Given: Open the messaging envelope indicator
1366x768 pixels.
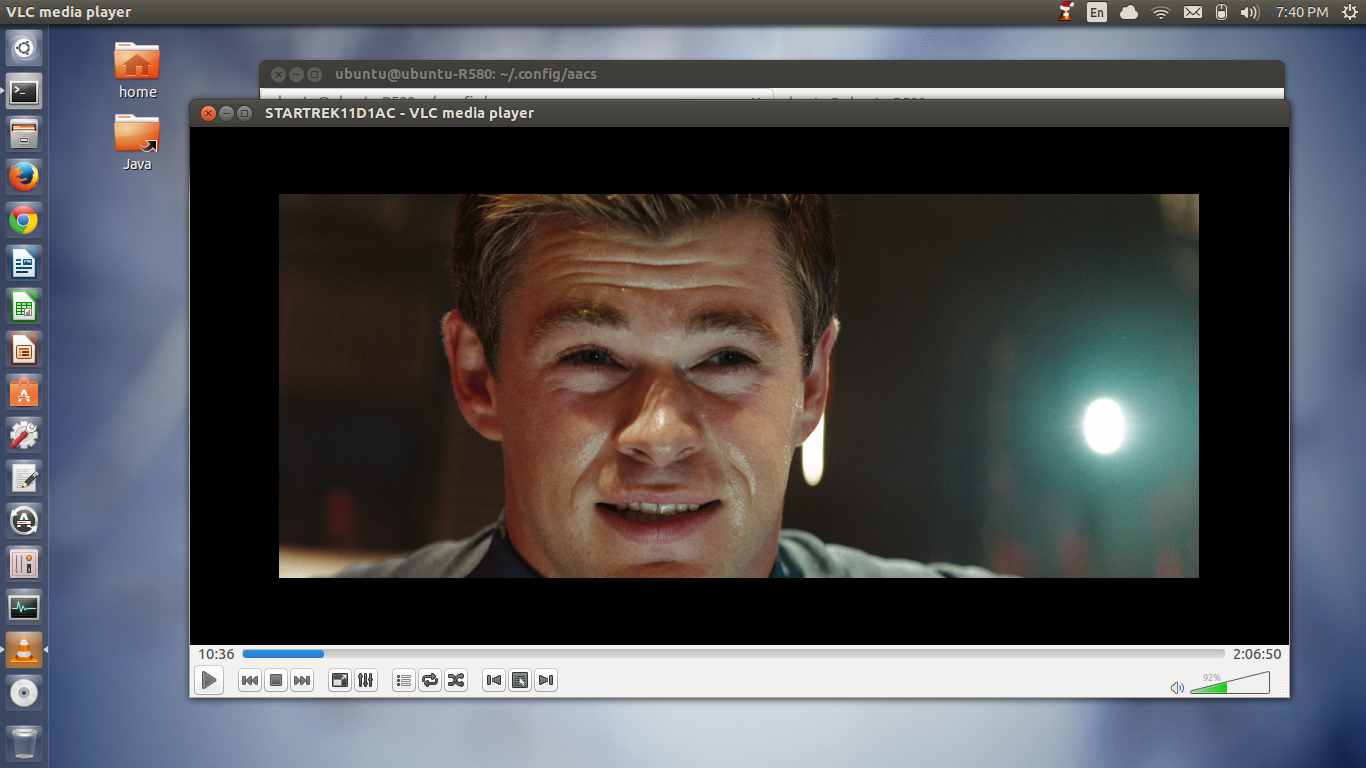Looking at the screenshot, I should [x=1192, y=12].
